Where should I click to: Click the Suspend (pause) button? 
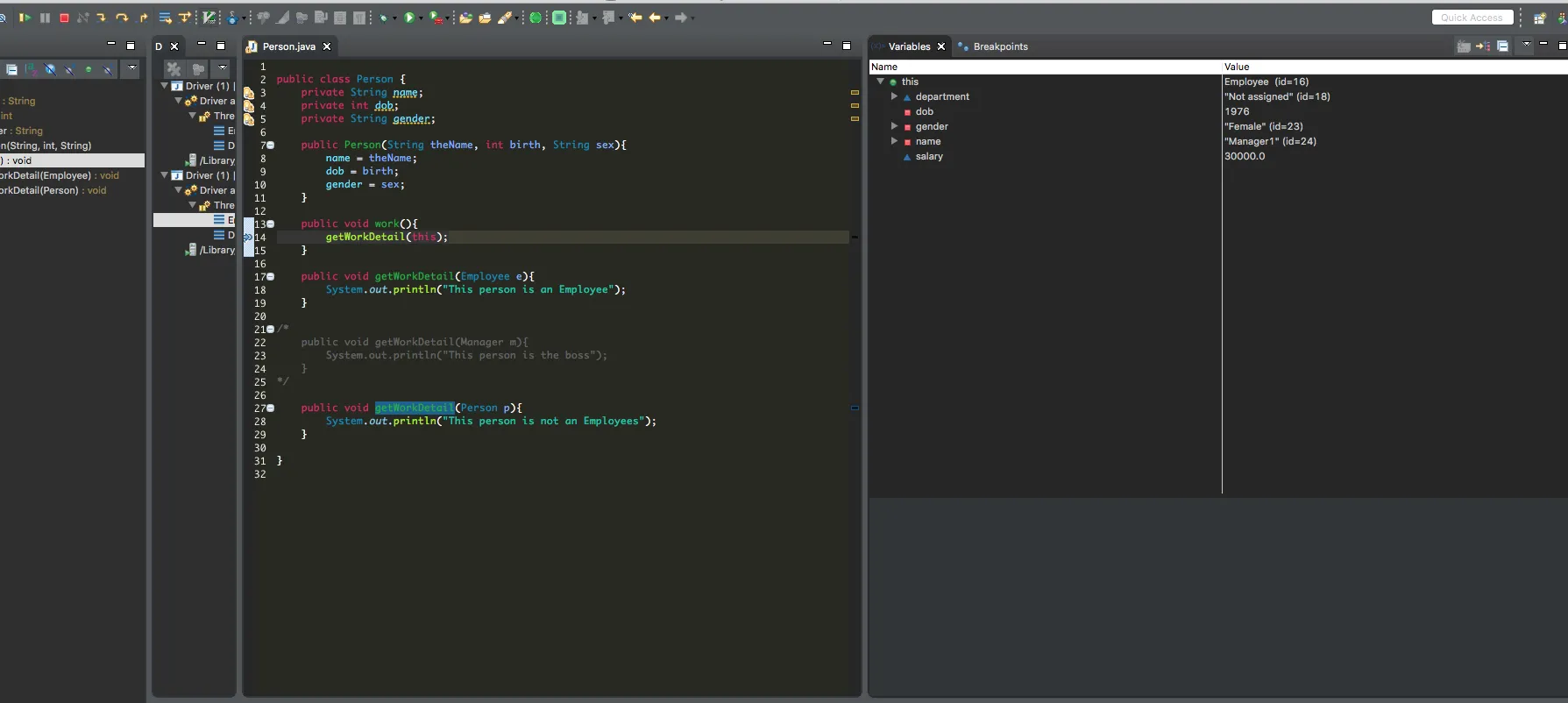45,18
